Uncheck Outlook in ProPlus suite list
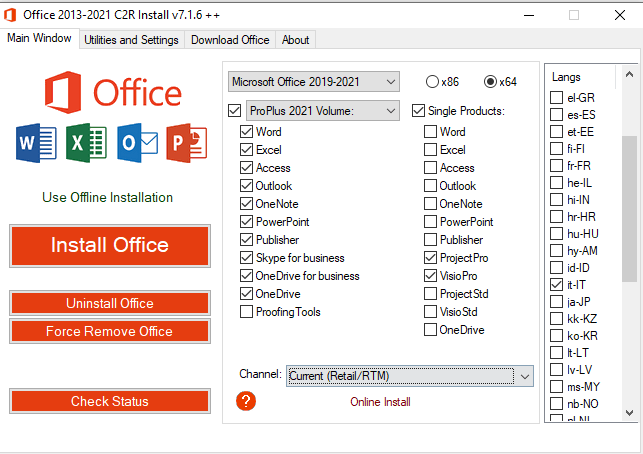The height and width of the screenshot is (454, 643). point(246,186)
